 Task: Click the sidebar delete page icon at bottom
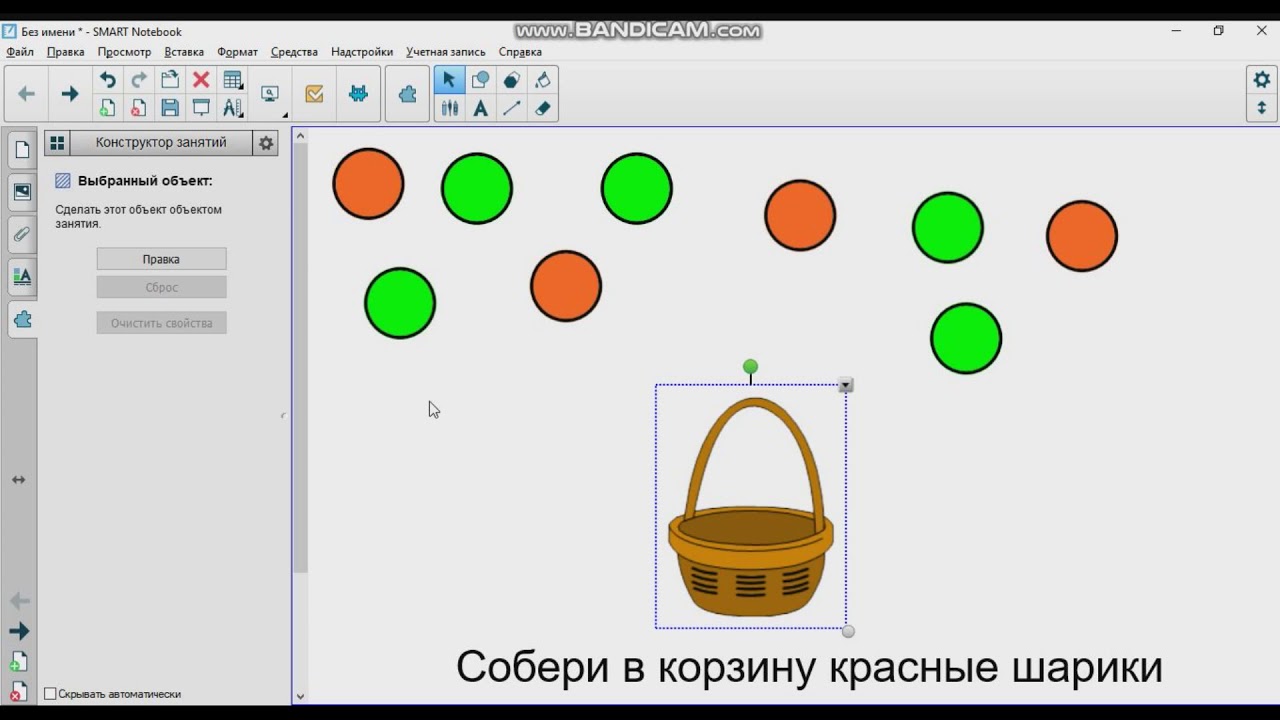click(19, 691)
